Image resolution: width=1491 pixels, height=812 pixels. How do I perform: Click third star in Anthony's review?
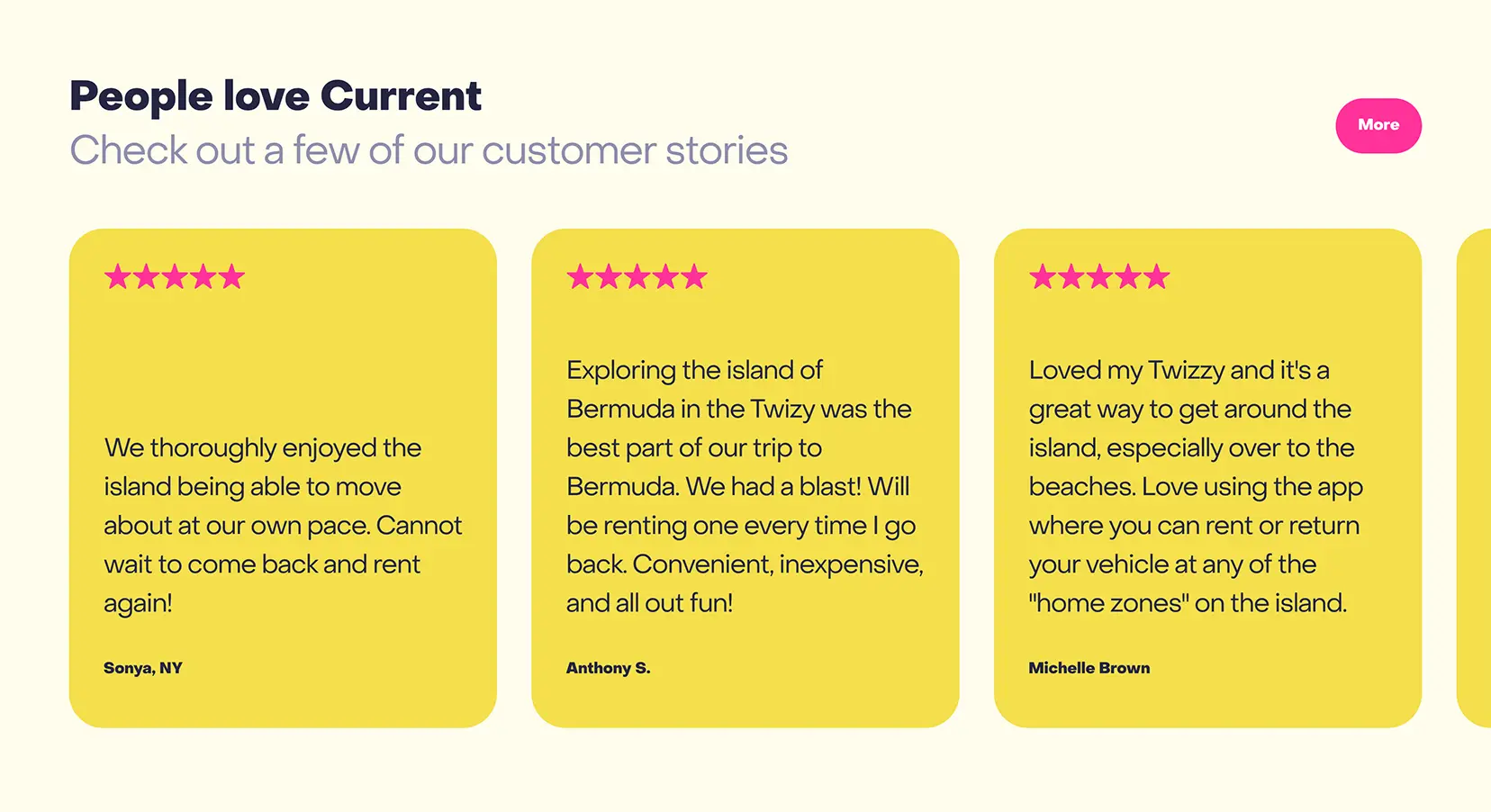tap(637, 276)
